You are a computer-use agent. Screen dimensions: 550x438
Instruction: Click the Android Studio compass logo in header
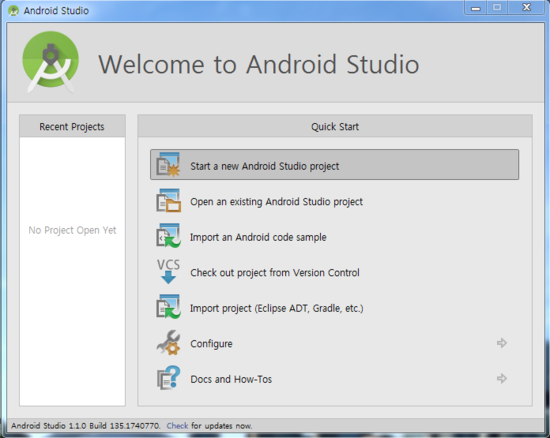click(51, 62)
